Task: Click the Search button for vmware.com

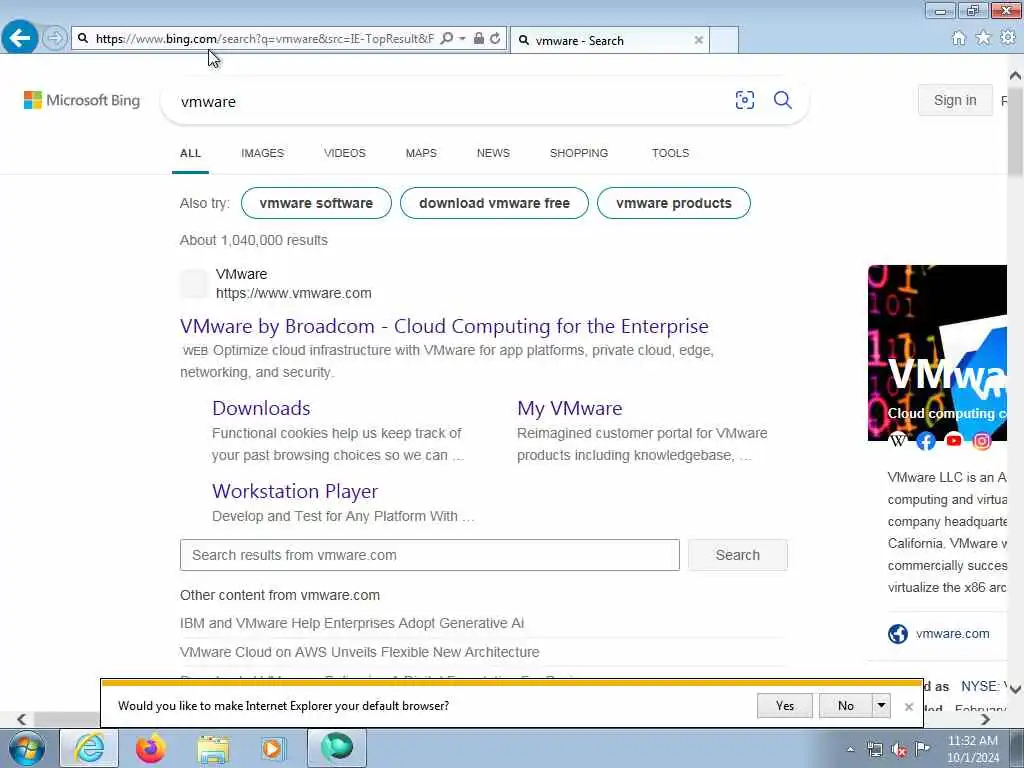Action: [737, 555]
